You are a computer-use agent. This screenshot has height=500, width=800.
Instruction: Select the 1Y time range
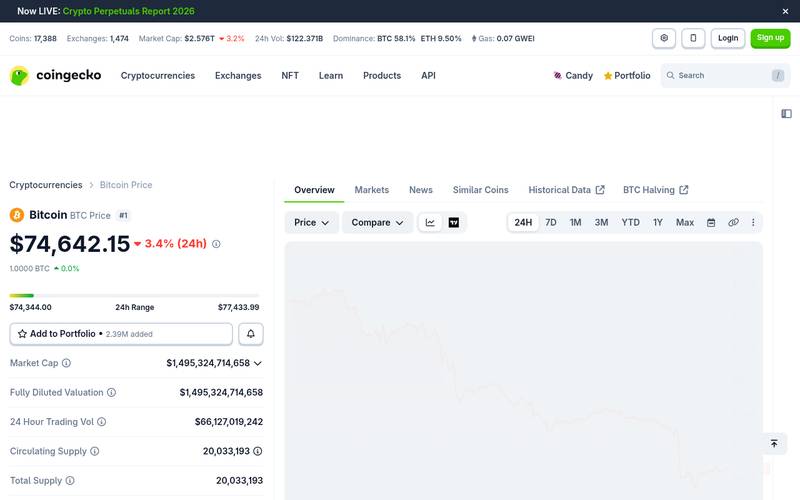point(658,222)
